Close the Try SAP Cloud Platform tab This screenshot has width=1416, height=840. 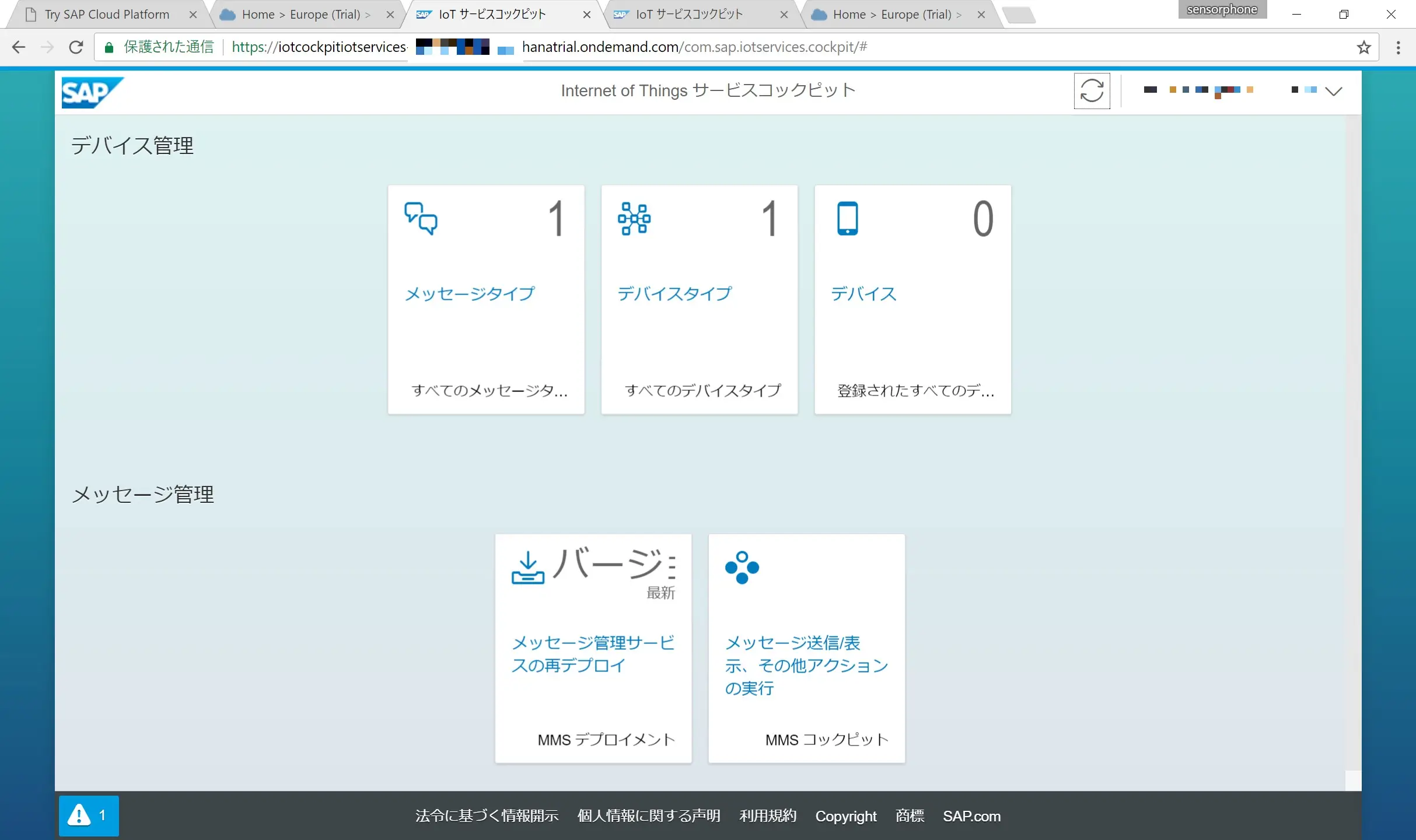(x=193, y=15)
